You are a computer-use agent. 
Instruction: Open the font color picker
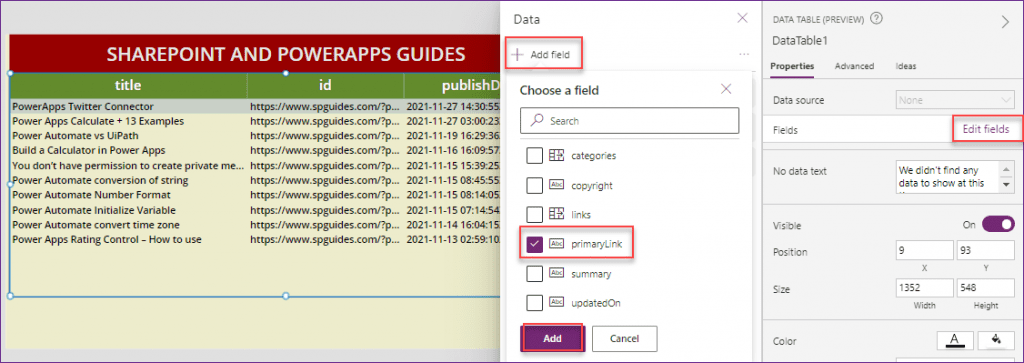pos(955,340)
